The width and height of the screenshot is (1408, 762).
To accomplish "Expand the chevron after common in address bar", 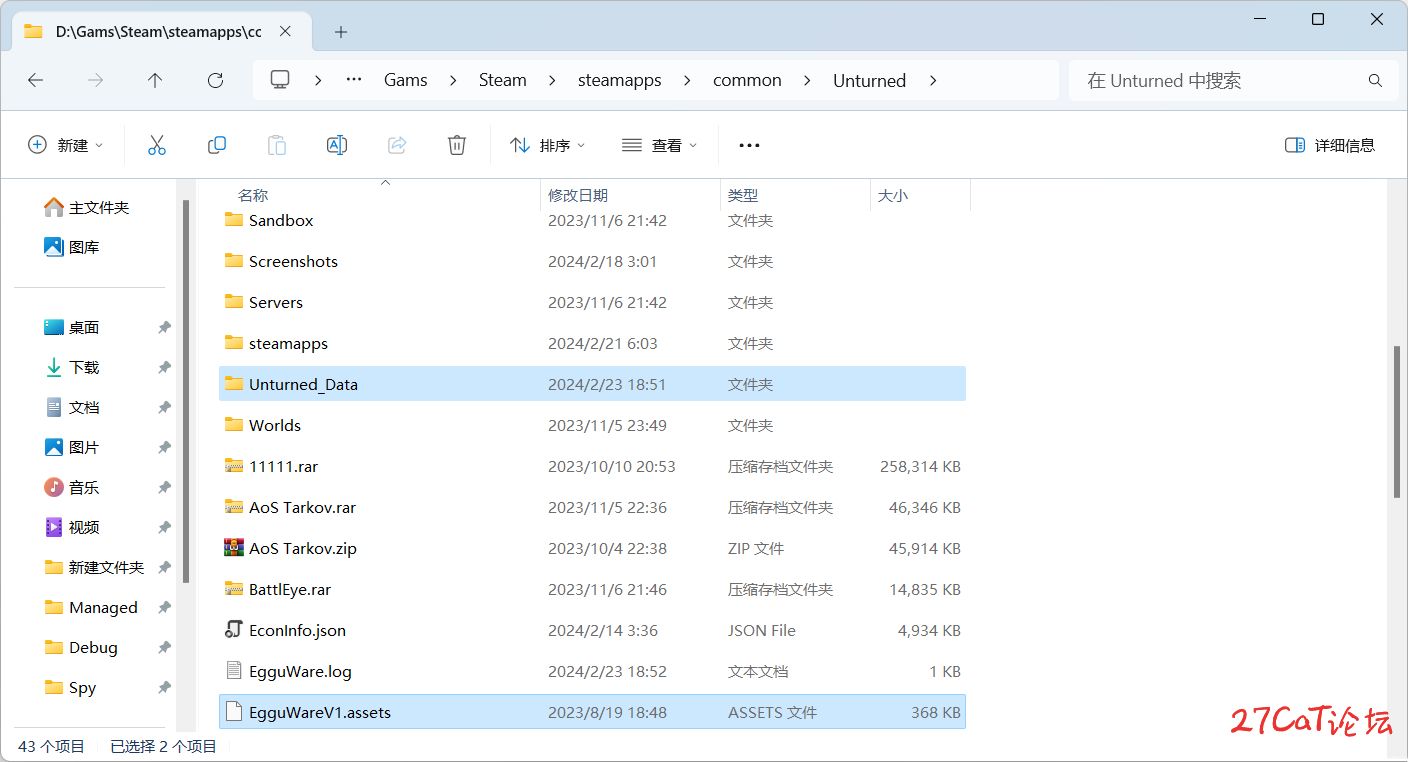I will (x=807, y=81).
